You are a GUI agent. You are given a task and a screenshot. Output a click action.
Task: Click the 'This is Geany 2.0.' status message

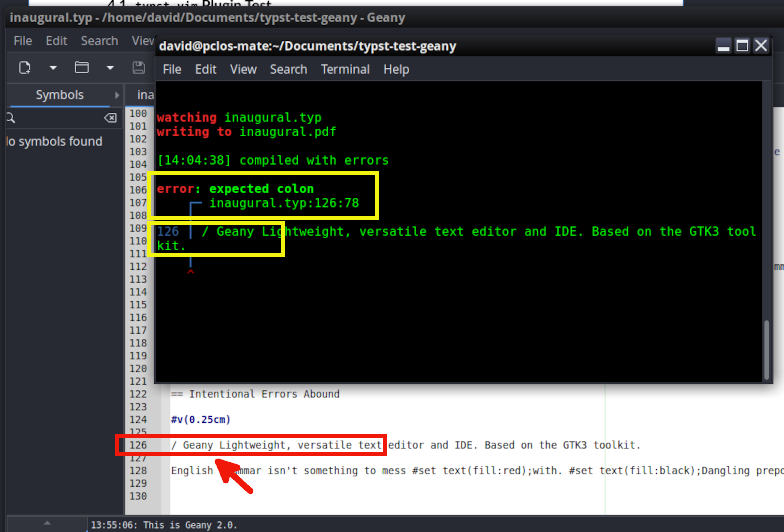click(164, 526)
